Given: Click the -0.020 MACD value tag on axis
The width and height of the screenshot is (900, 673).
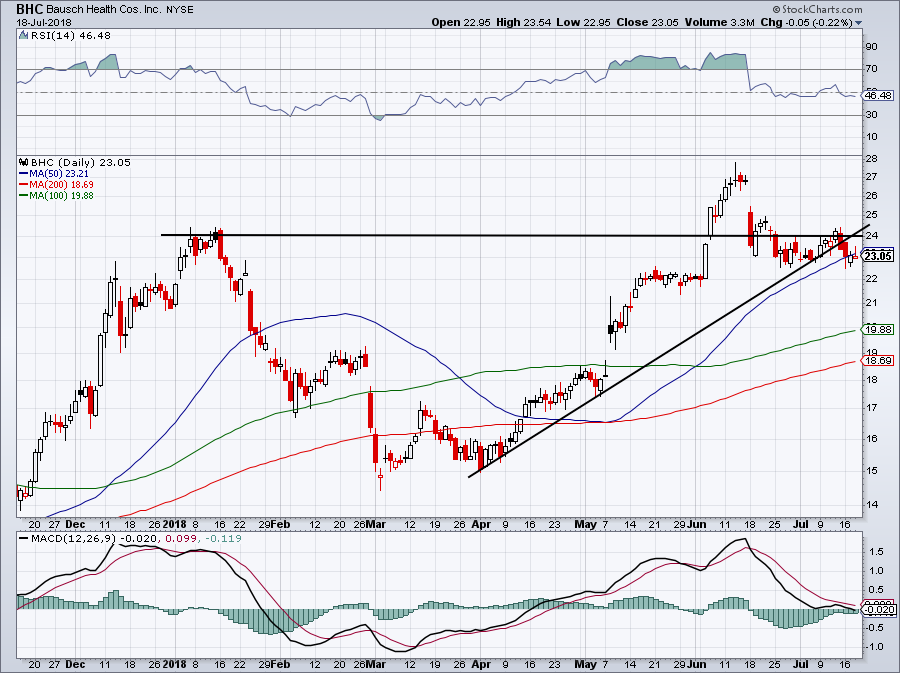Looking at the screenshot, I should pos(880,610).
